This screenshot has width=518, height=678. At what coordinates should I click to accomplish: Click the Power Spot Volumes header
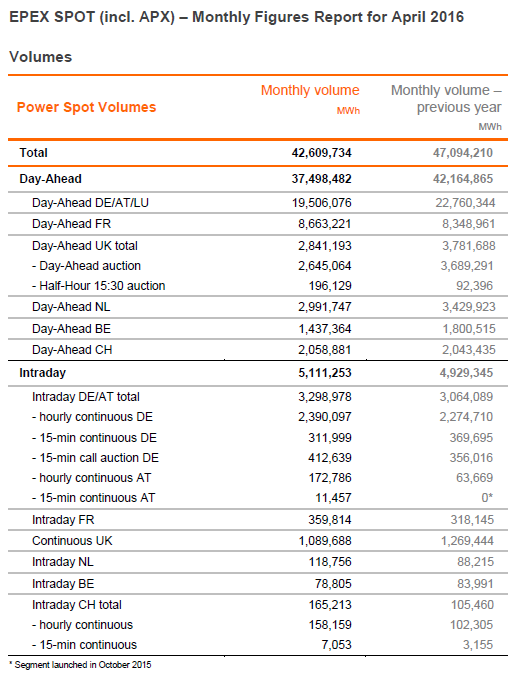(86, 107)
